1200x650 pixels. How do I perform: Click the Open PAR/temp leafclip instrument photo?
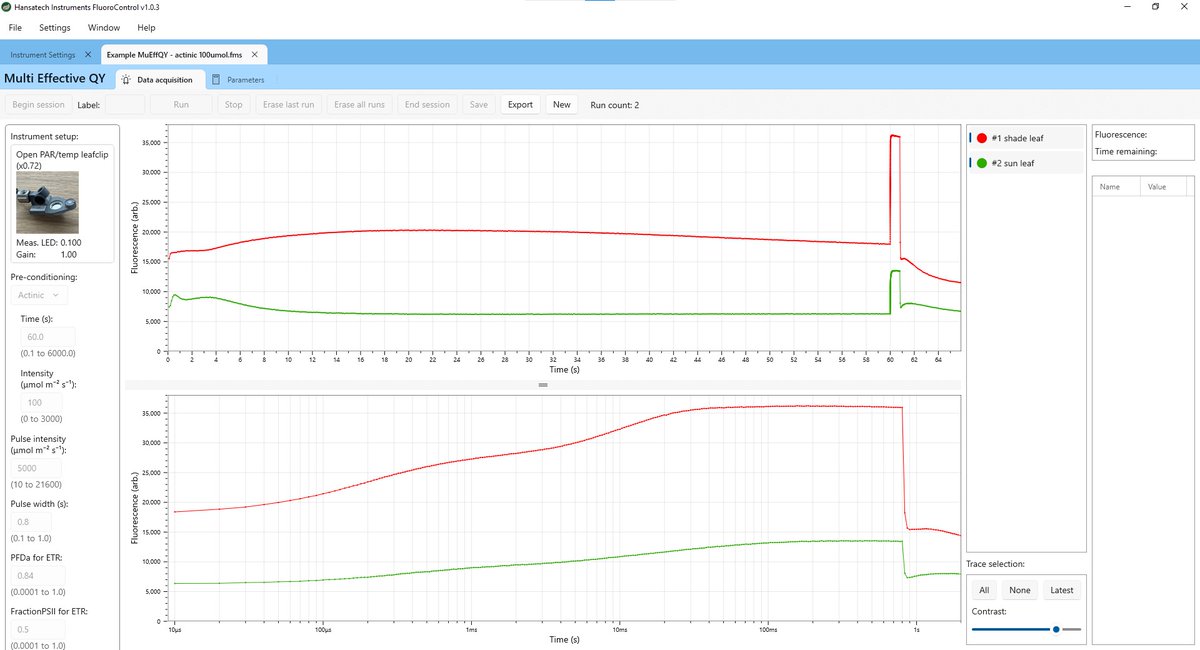click(47, 203)
